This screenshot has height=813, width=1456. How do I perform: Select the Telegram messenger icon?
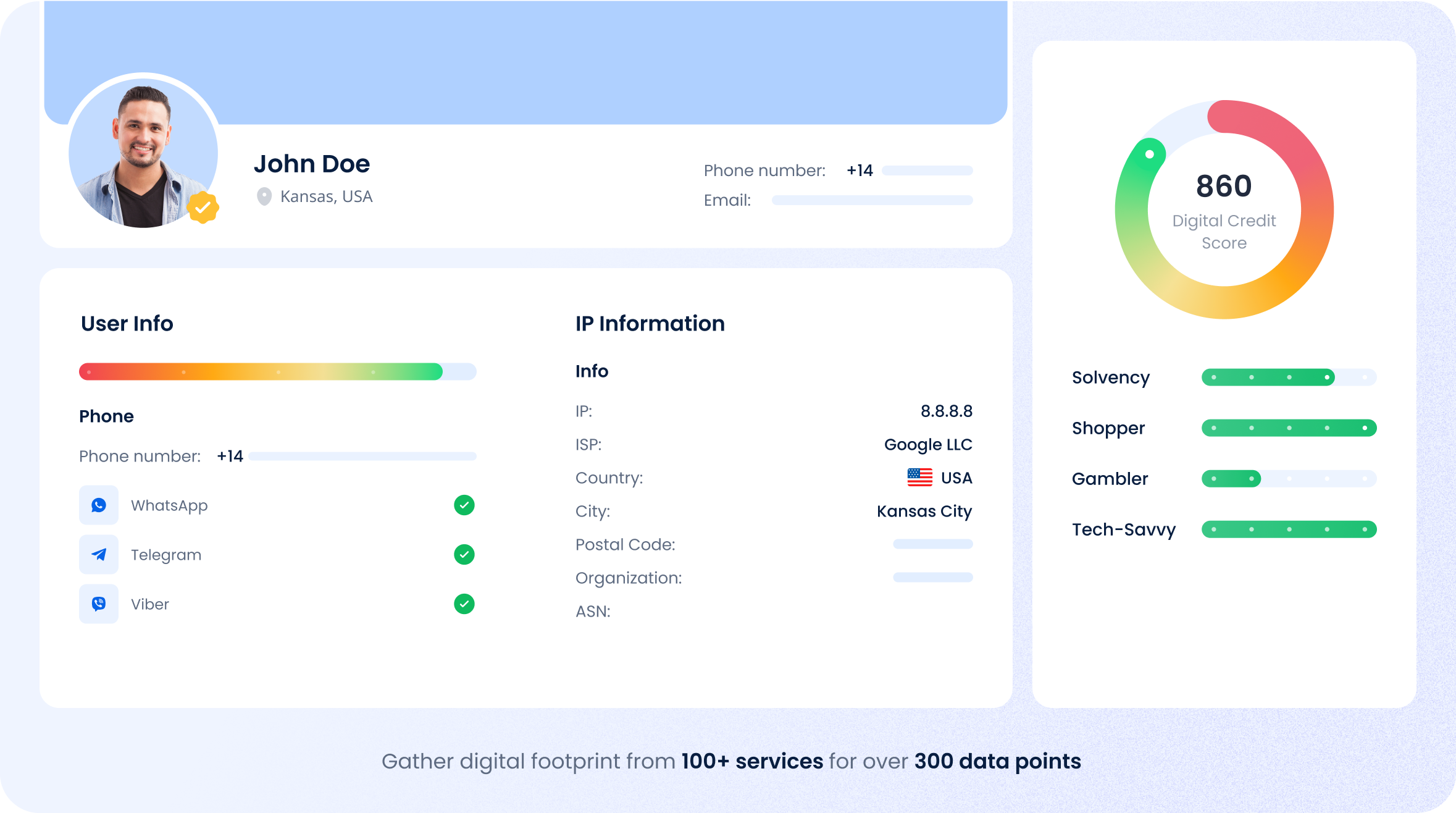click(x=99, y=554)
